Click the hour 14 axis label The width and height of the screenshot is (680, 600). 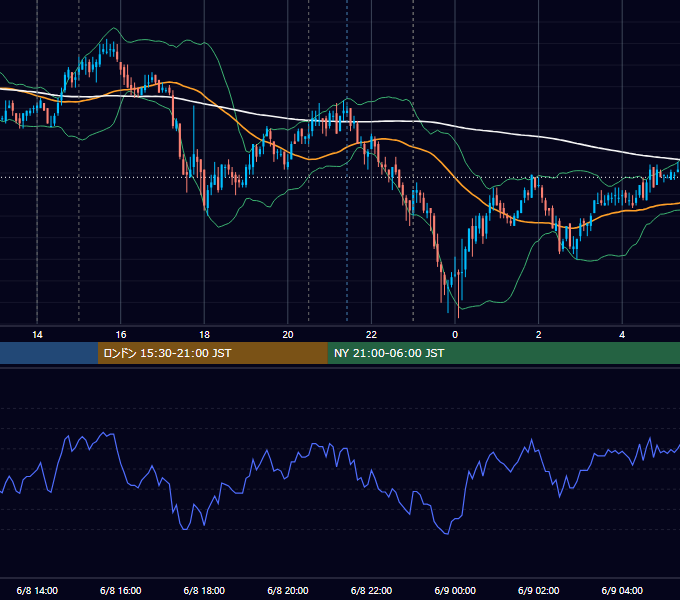click(37, 335)
